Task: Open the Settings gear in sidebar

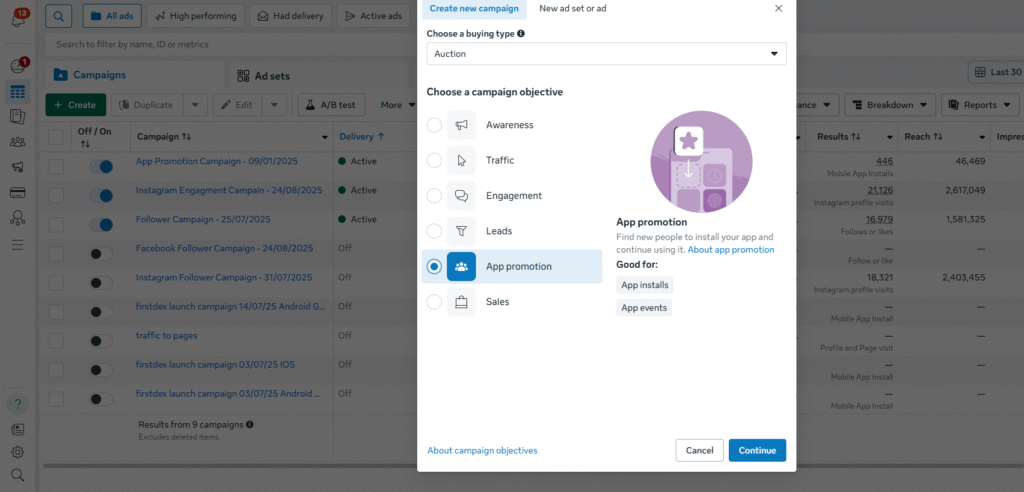Action: [17, 452]
